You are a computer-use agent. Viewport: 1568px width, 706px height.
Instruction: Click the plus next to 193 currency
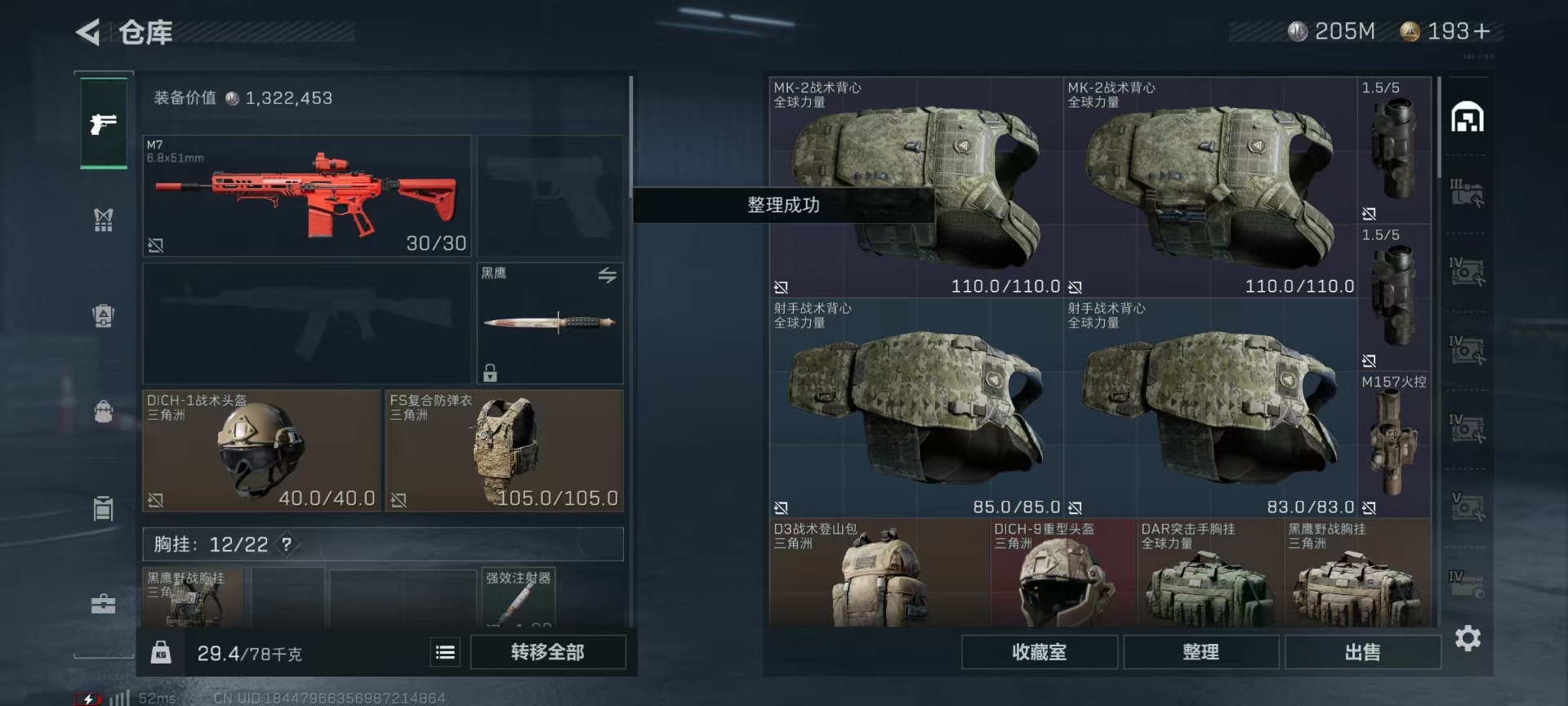pos(1481,31)
